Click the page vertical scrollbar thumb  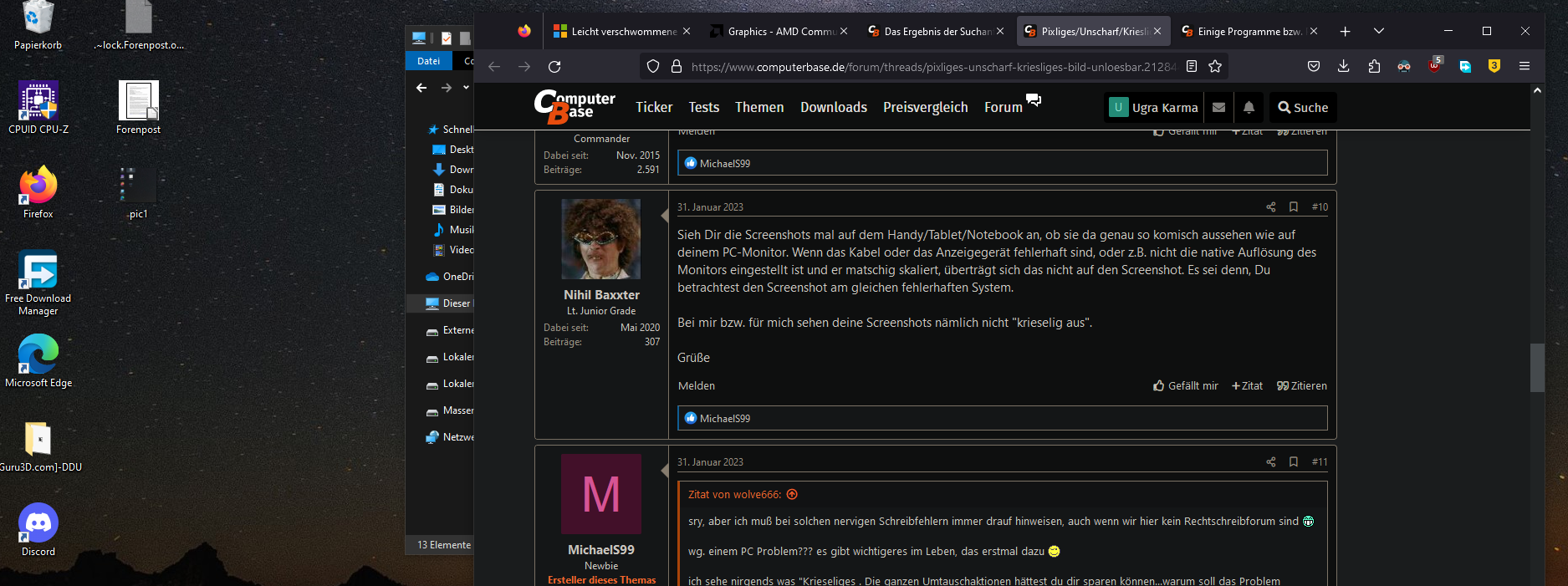[x=1537, y=367]
